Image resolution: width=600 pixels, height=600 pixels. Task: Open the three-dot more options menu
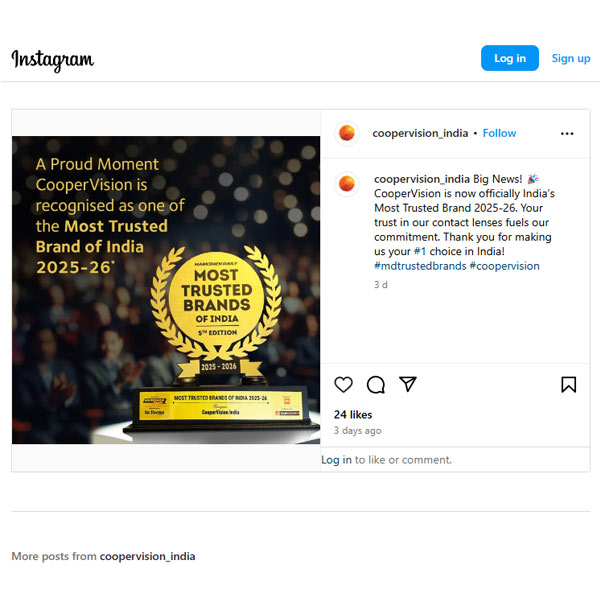point(567,134)
